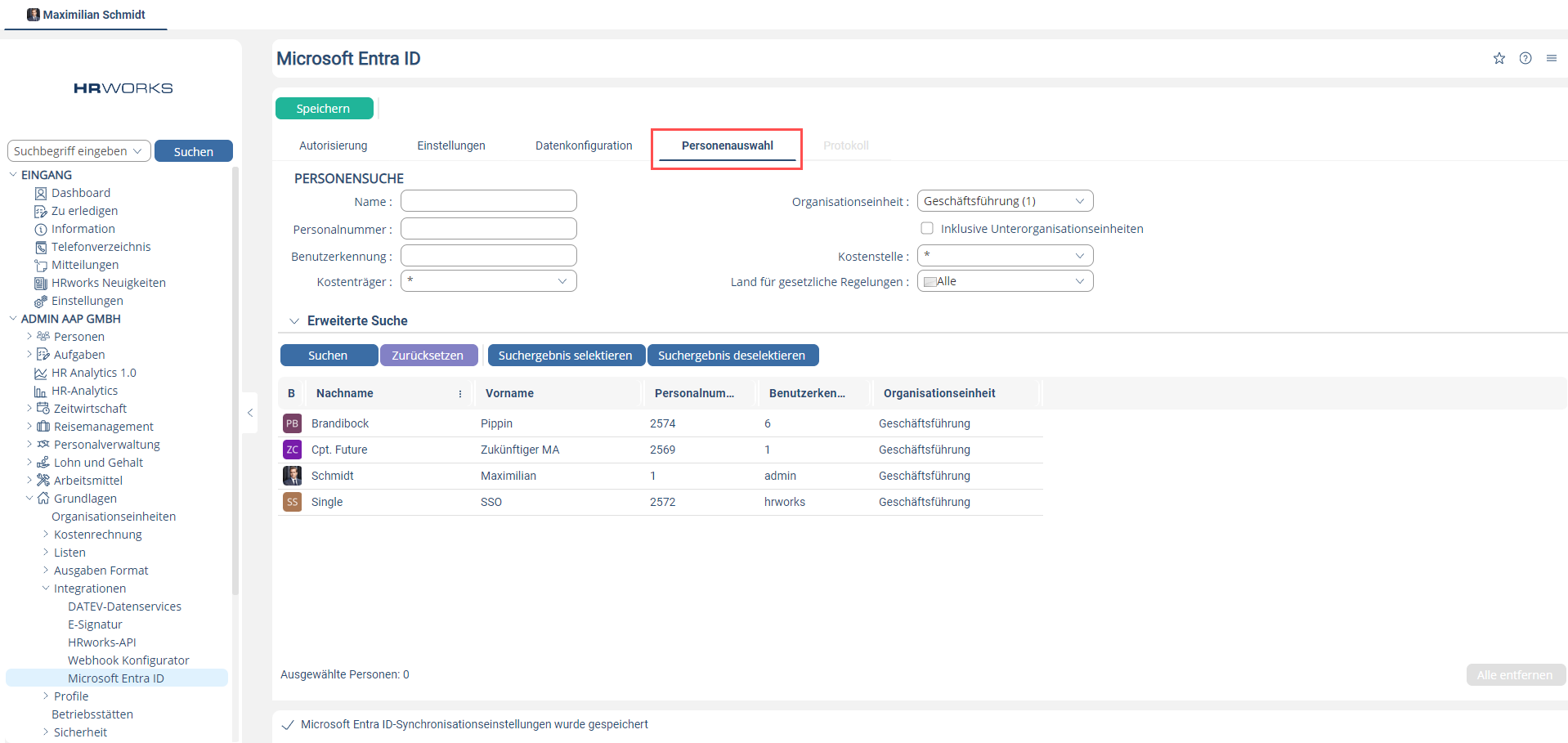
Task: Click Suchergebnis deselektieren button
Action: click(x=732, y=356)
